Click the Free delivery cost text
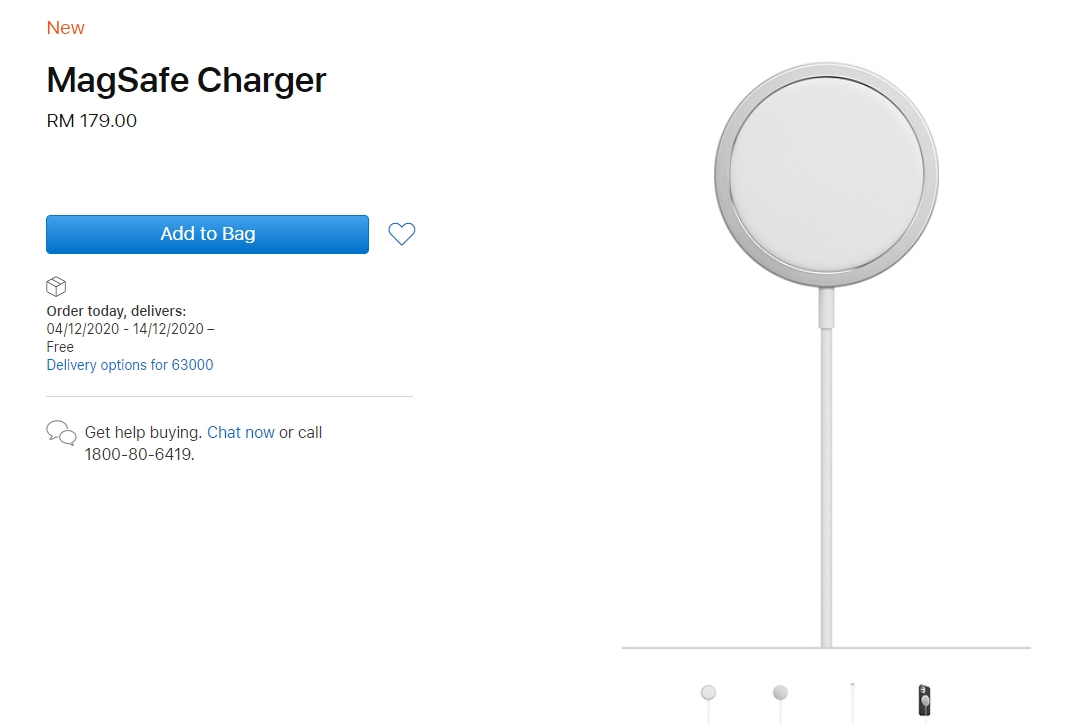This screenshot has width=1086, height=724. tap(60, 347)
